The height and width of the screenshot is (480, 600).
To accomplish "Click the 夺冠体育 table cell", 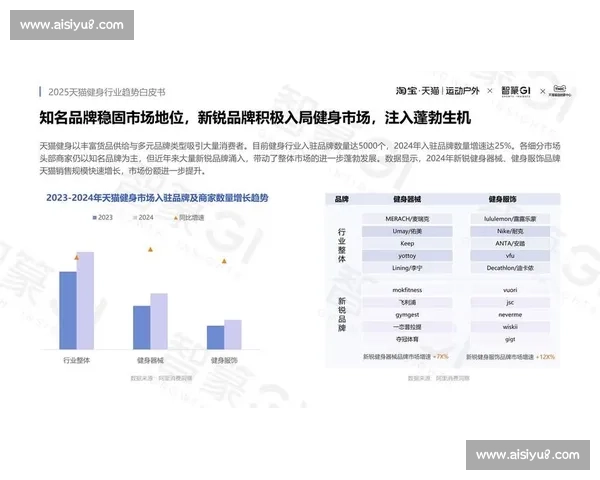I will (x=407, y=339).
